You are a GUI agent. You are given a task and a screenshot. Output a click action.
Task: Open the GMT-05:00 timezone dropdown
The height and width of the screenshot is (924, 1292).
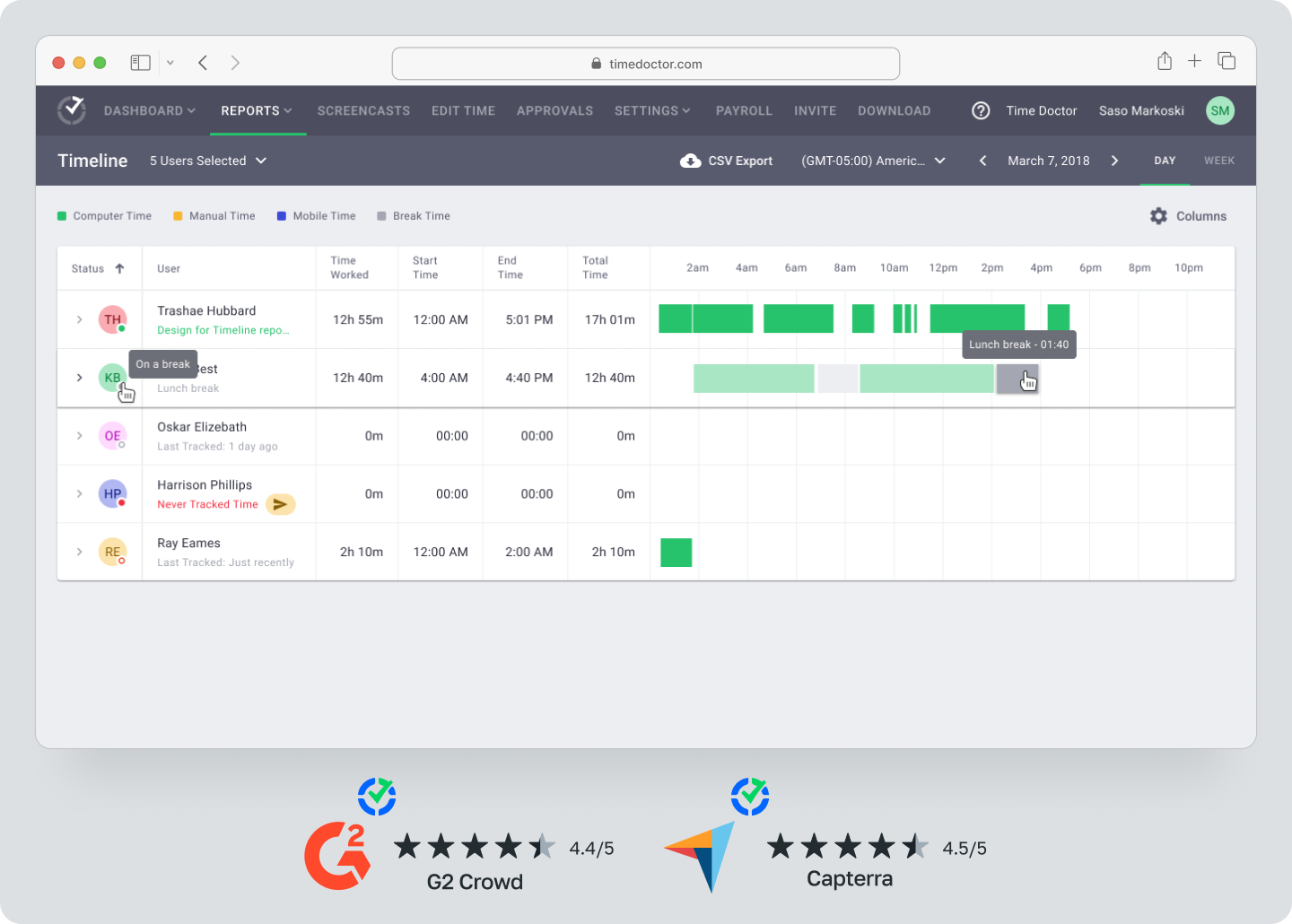click(872, 161)
